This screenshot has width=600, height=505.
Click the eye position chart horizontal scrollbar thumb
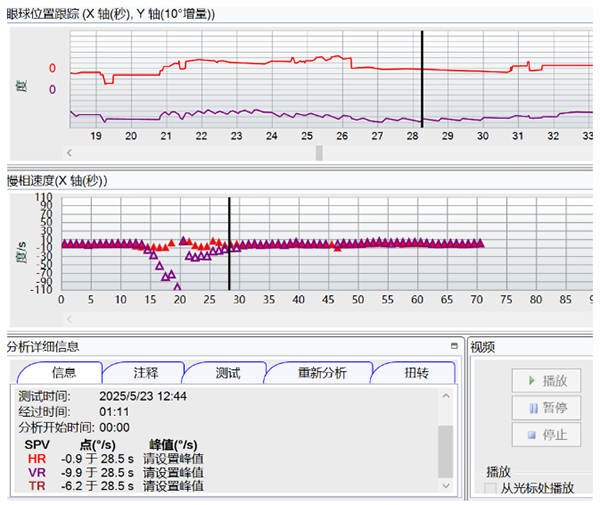tap(319, 153)
